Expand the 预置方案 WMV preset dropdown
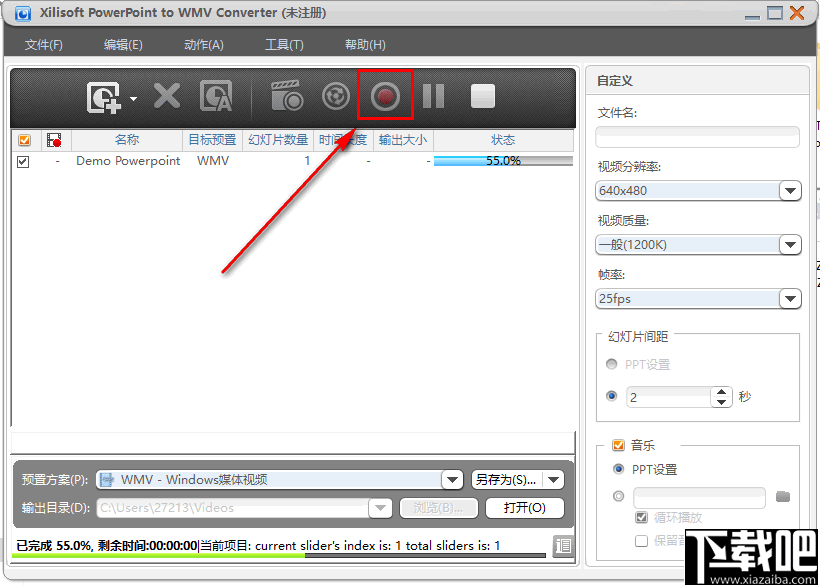Viewport: 820px width, 585px height. point(453,479)
